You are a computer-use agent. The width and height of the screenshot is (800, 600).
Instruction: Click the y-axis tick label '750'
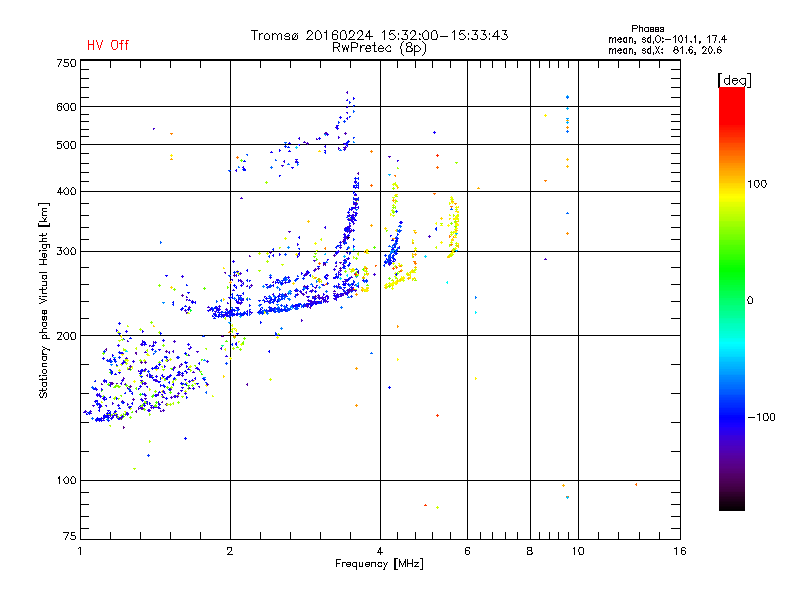[66, 63]
